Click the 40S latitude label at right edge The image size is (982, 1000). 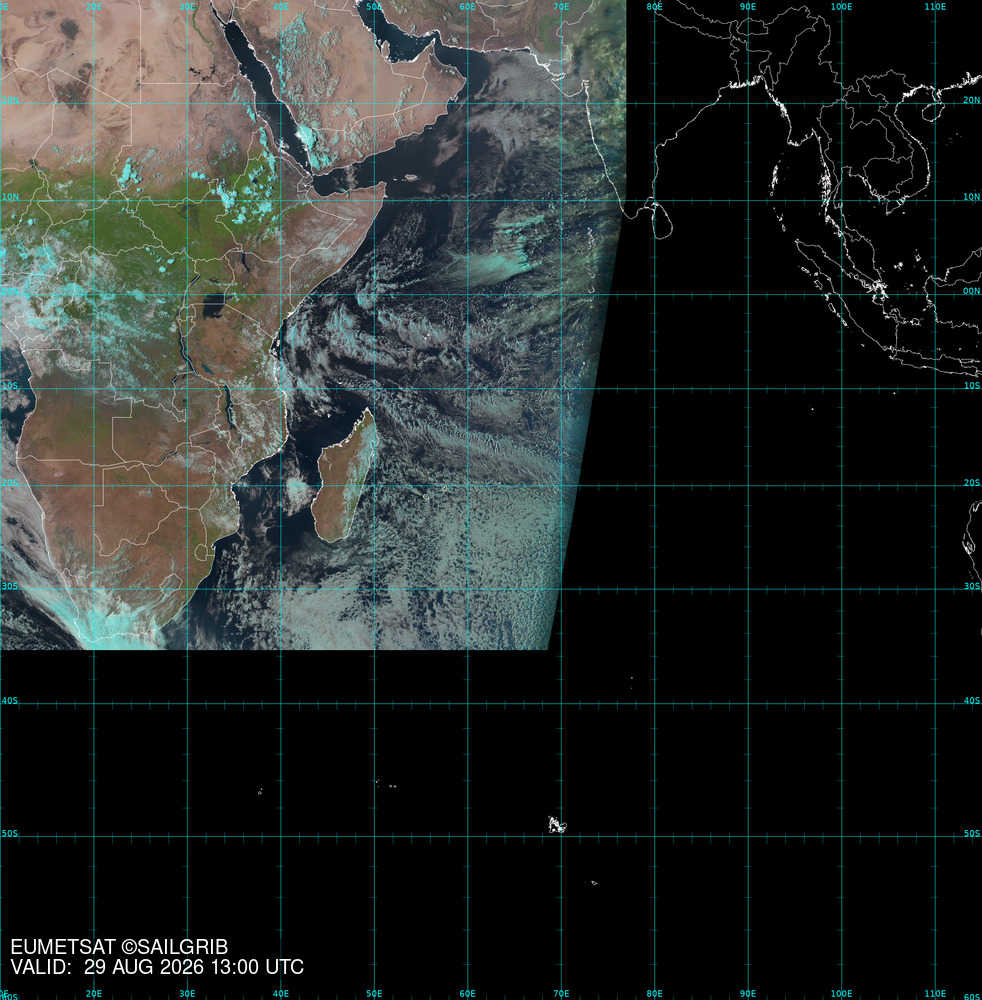(x=972, y=700)
